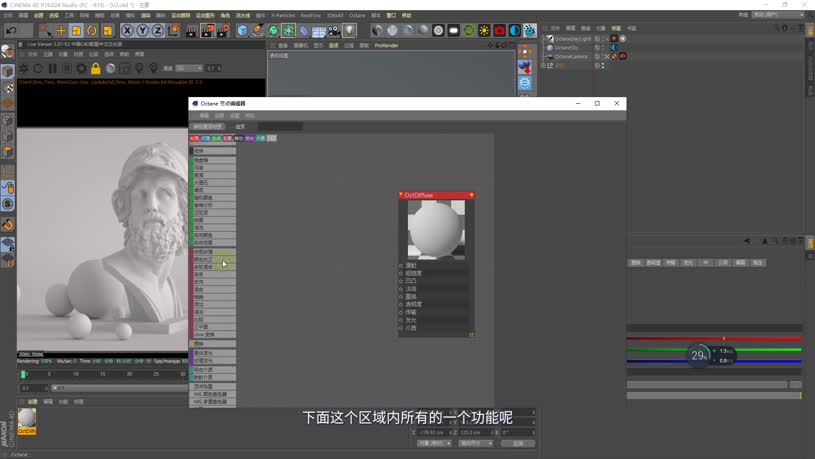
Task: Click the first input port of OctDiffuse node
Action: point(401,266)
